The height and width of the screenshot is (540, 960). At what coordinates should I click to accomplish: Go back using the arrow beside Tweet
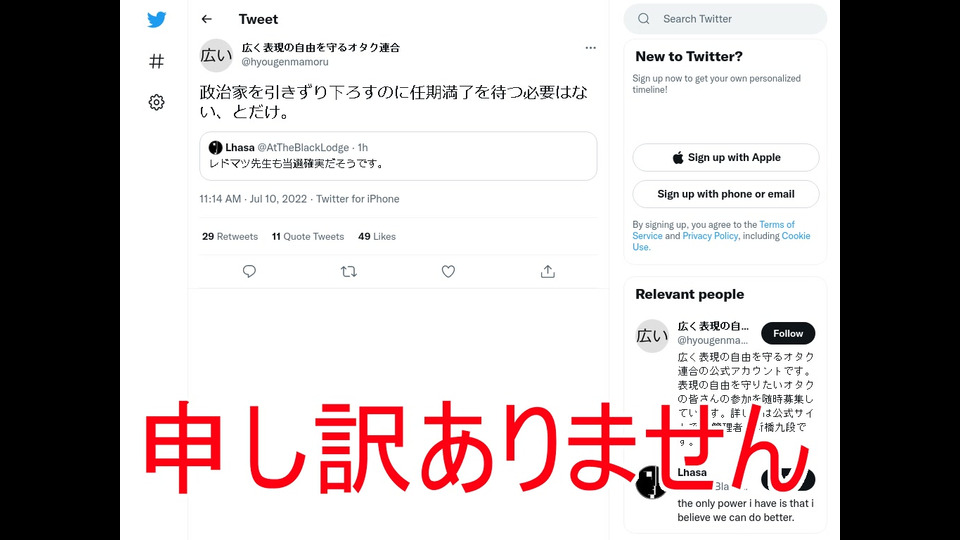click(x=207, y=19)
